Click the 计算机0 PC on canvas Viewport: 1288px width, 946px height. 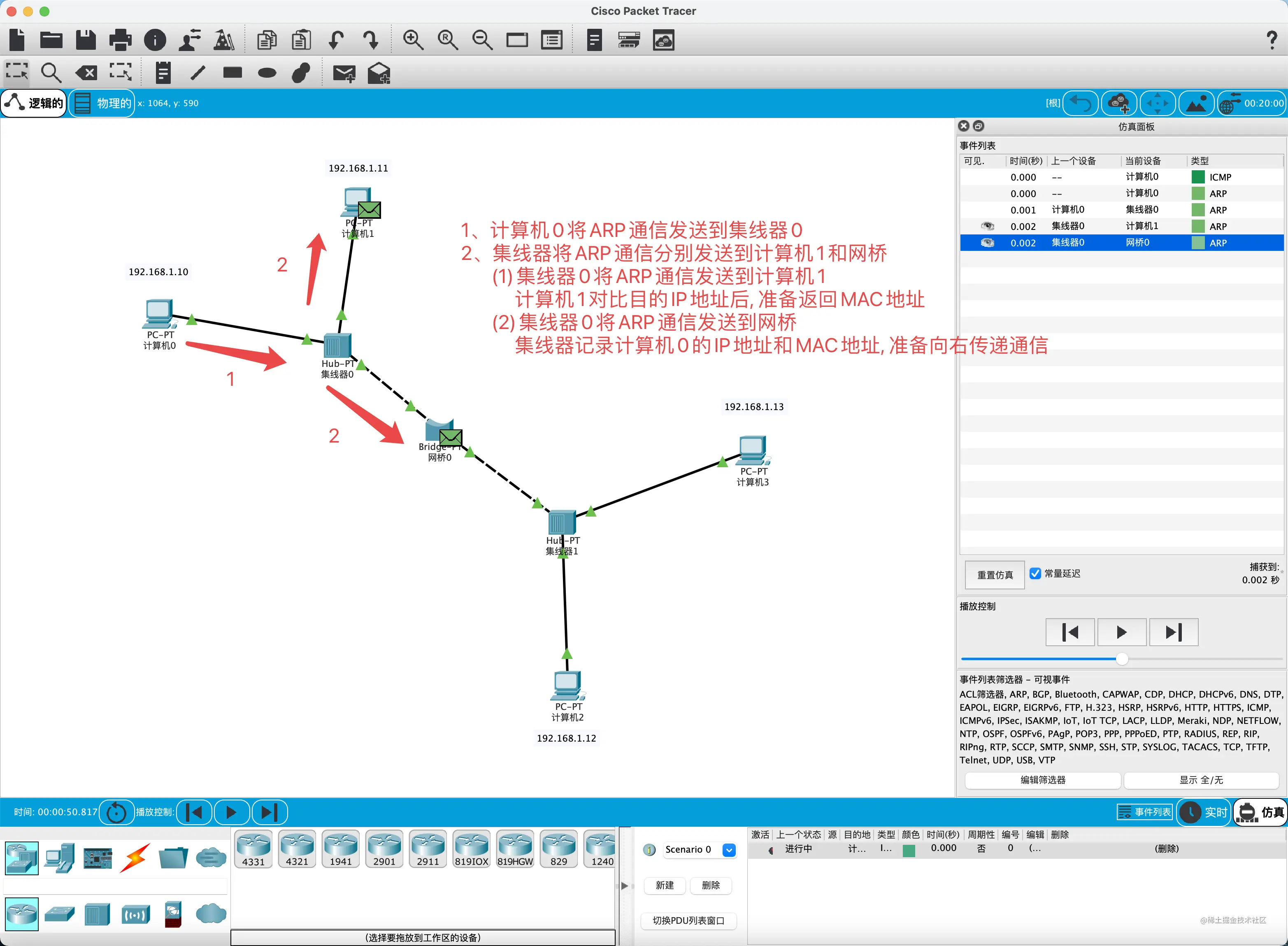click(x=159, y=314)
